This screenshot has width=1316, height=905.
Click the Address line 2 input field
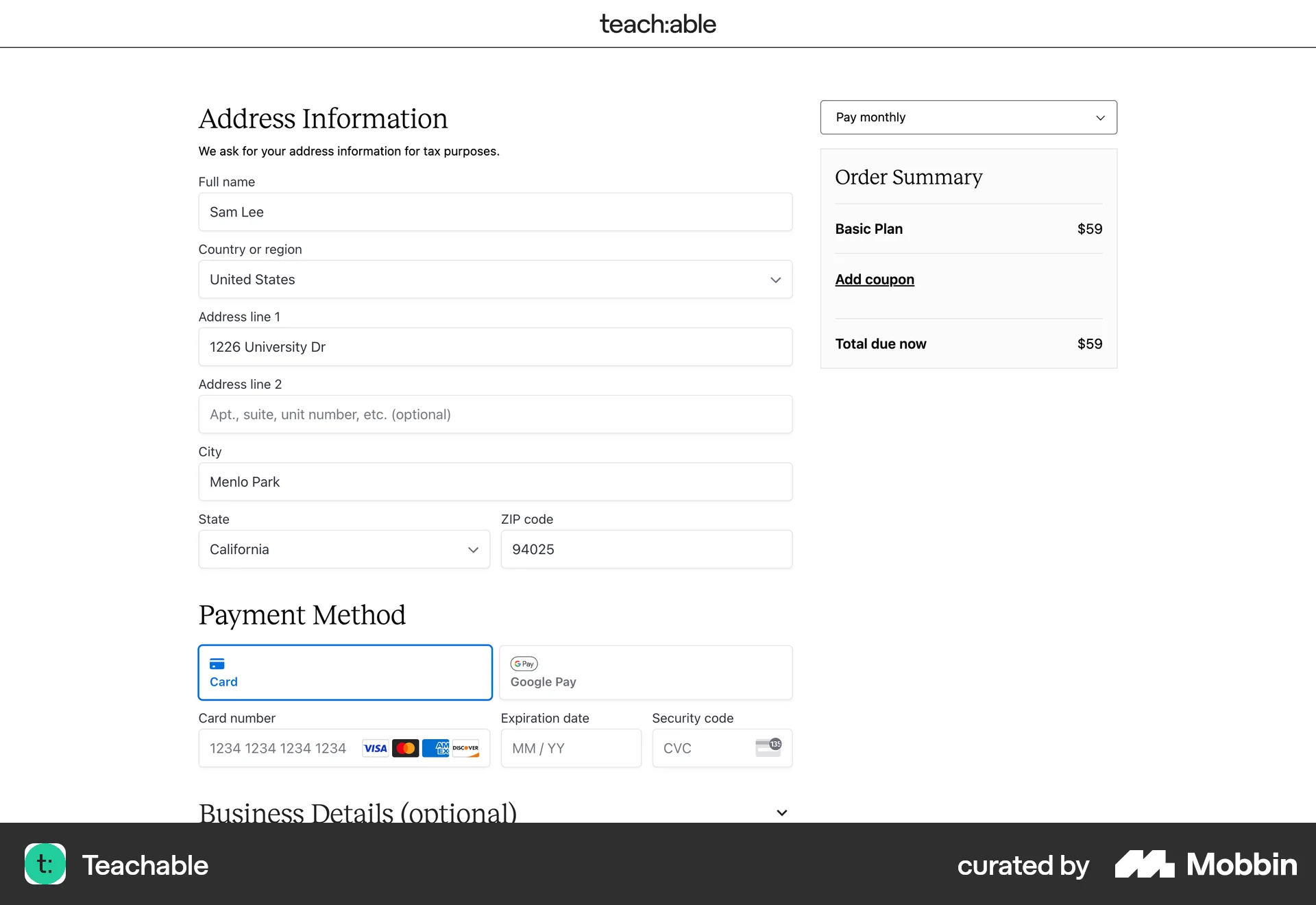[495, 414]
